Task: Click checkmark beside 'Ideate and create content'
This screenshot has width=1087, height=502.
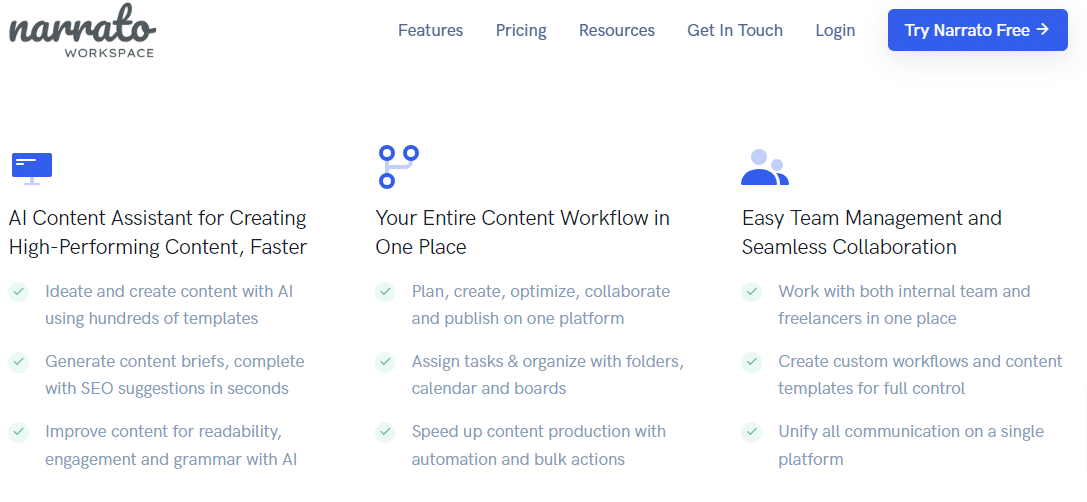Action: (x=18, y=292)
